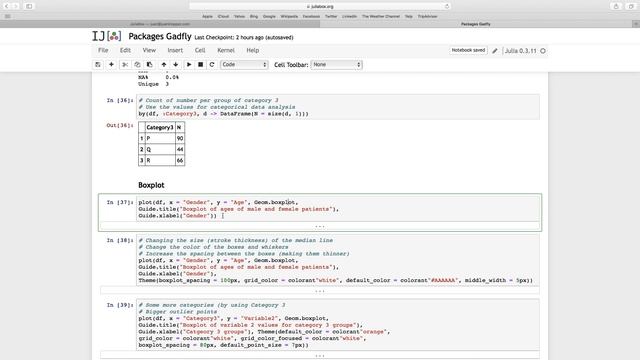The height and width of the screenshot is (360, 640).
Task: Click the N column header in table
Action: 180,127
